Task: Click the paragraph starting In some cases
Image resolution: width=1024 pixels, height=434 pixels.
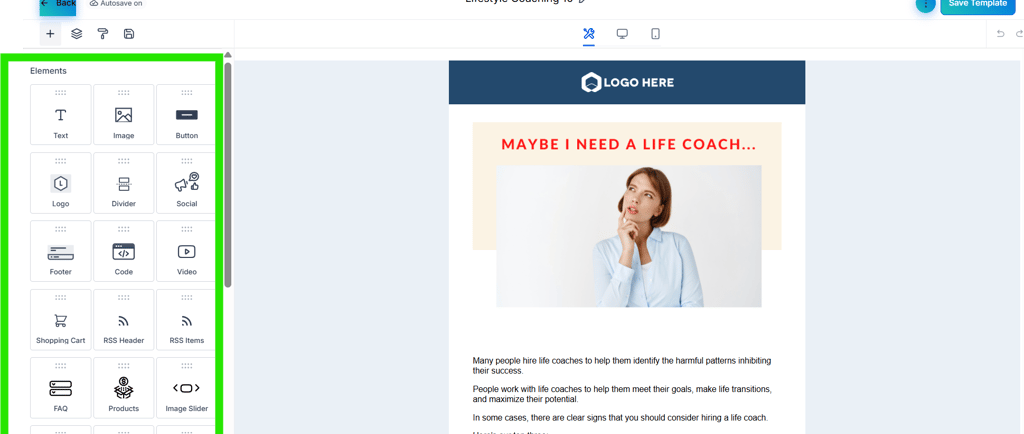Action: click(620, 418)
